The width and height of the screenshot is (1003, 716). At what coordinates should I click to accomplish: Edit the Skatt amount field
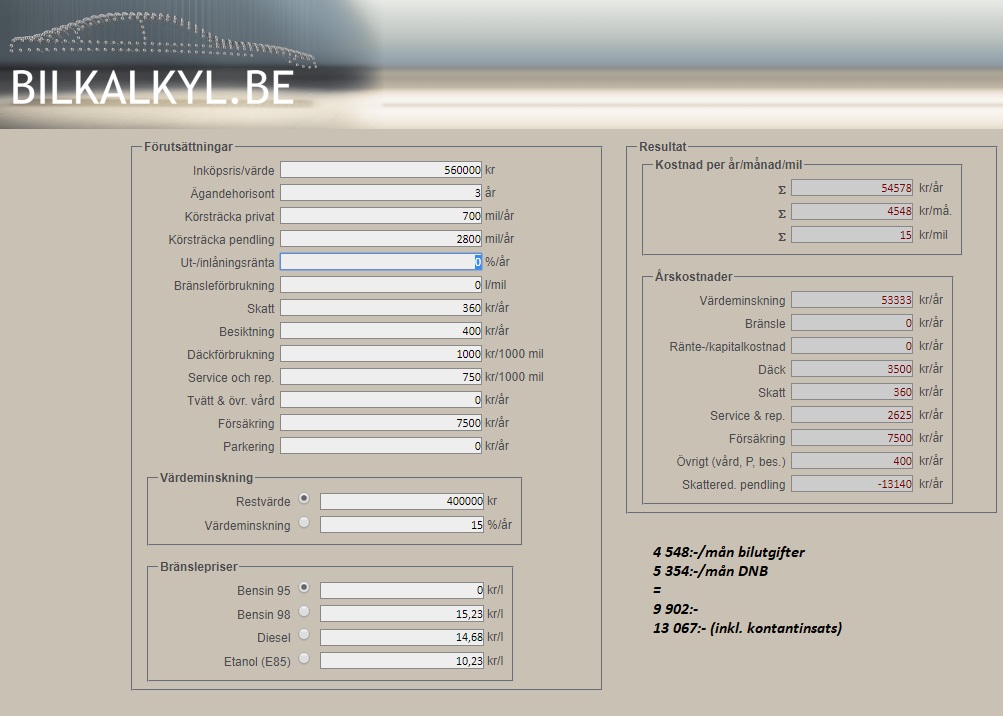tap(381, 308)
